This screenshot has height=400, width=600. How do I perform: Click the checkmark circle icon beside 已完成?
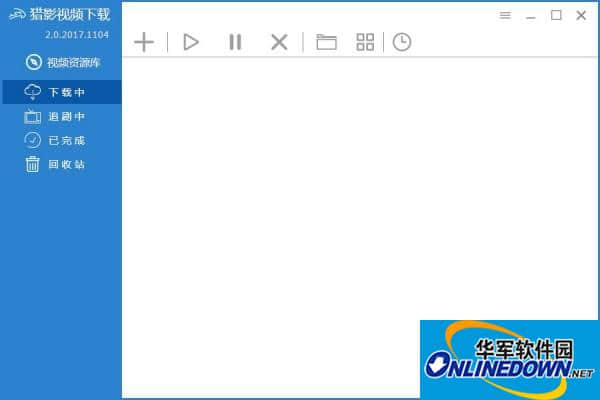coord(33,140)
